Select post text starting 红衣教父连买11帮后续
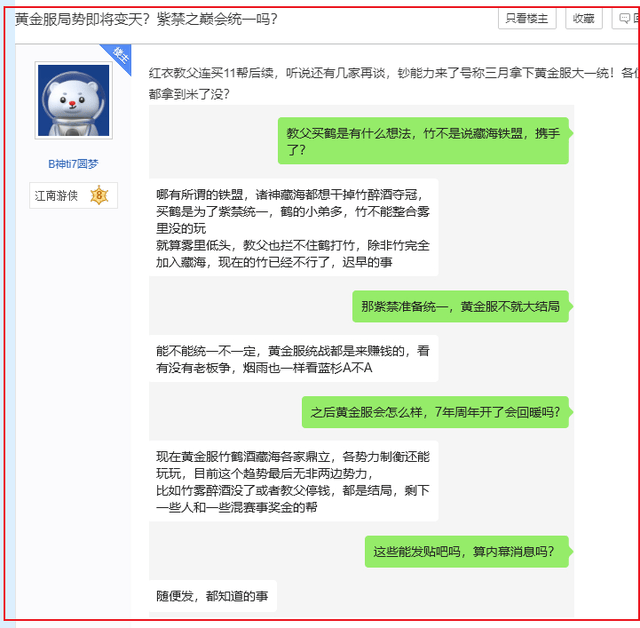Screen dimensions: 640x628 pyautogui.click(x=393, y=73)
